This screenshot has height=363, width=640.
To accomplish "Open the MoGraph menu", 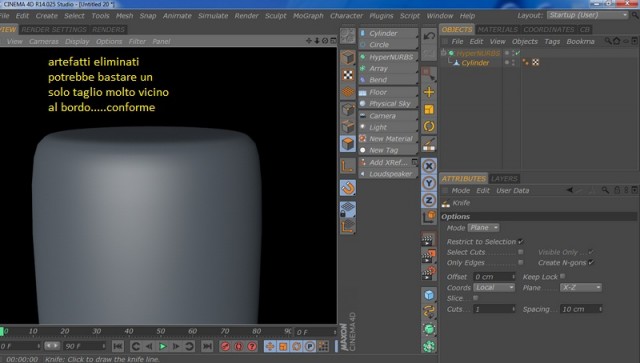I will tap(308, 16).
